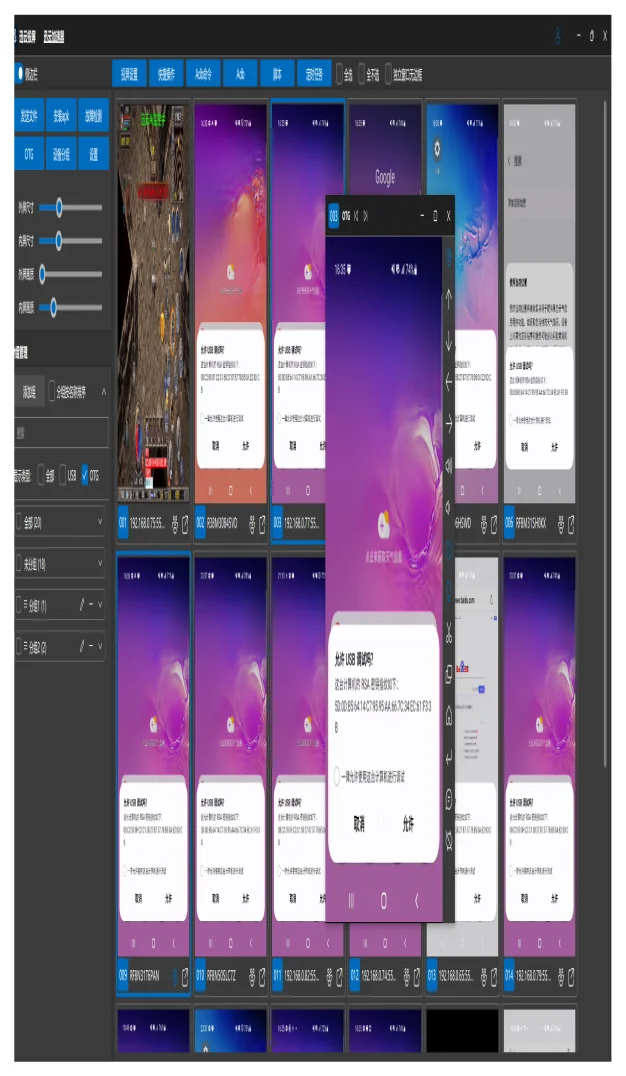Screen dimensions: 626x1076
Task: Click device 006 grouping icon
Action: [x=561, y=524]
